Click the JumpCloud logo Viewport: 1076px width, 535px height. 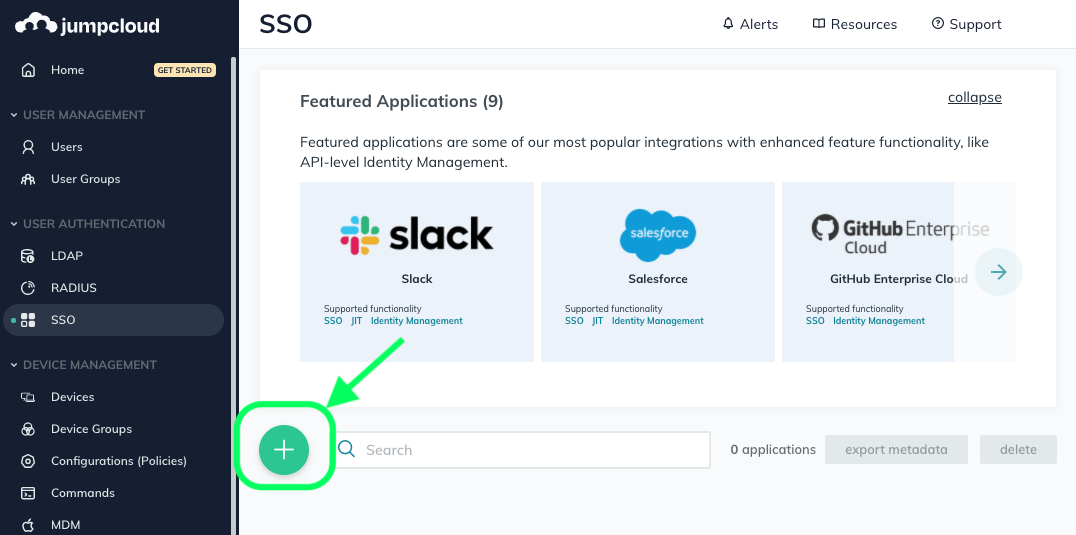tap(87, 25)
